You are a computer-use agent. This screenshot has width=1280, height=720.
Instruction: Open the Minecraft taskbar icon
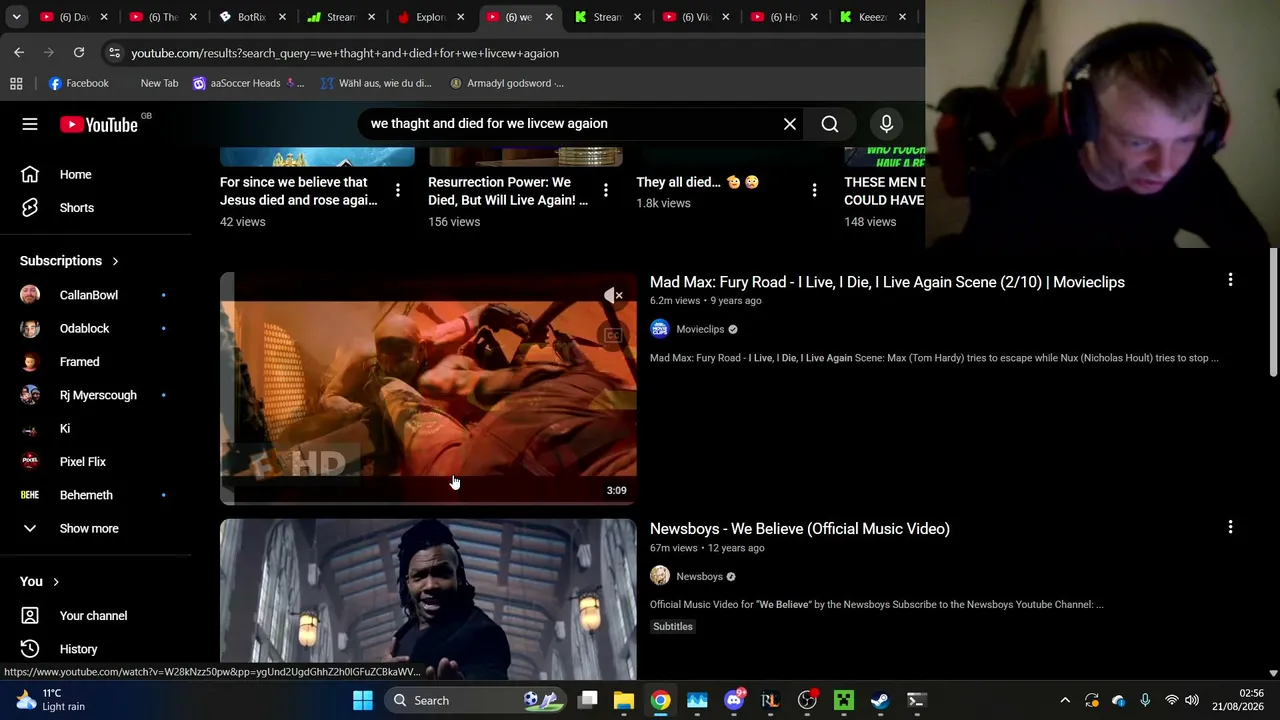[844, 700]
